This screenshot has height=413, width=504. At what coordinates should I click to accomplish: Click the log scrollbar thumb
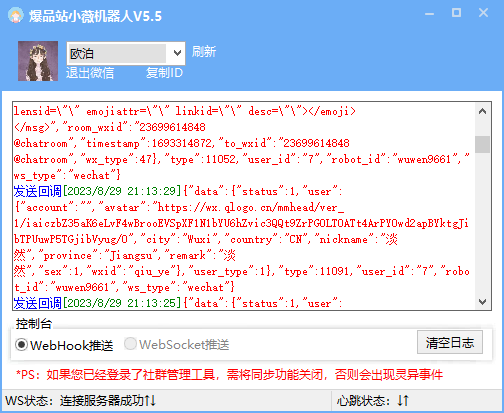(482, 144)
